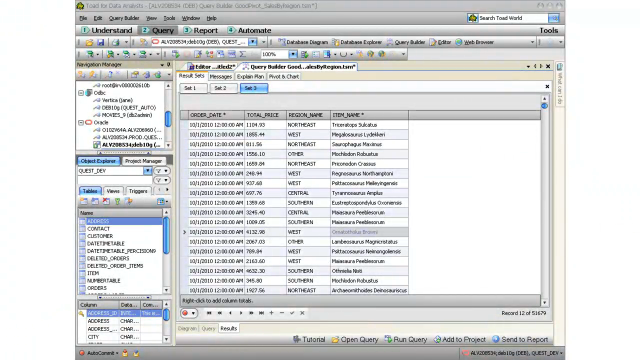Go to next record arrow
Viewport: 640px width, 360px height.
(x=241, y=313)
